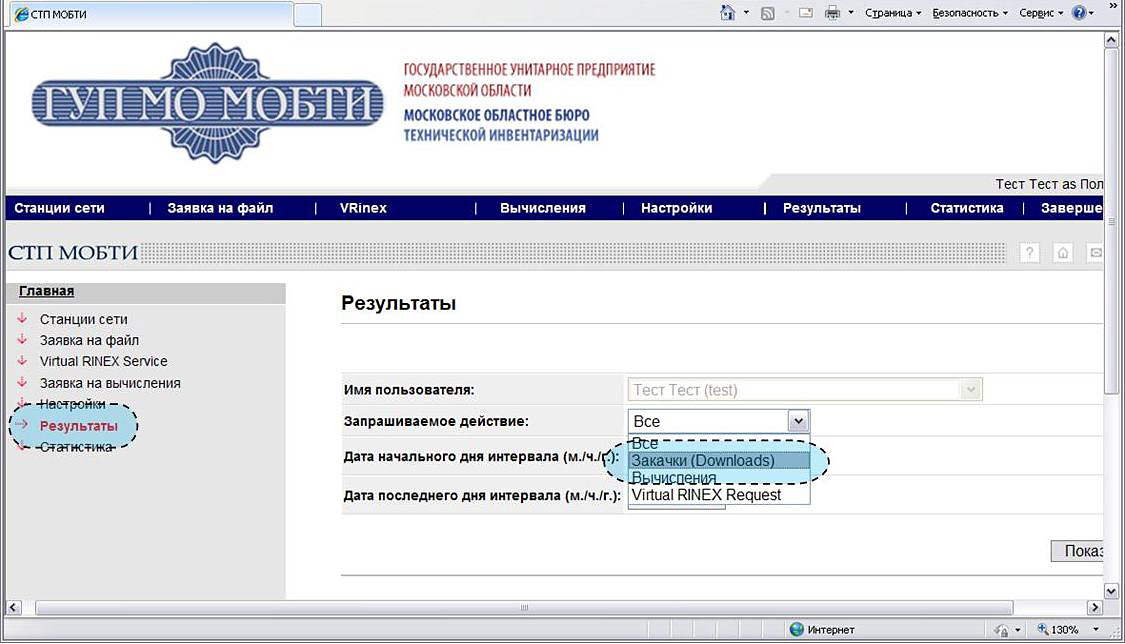Click the page help question mark icon
1125x644 pixels.
[x=1030, y=252]
